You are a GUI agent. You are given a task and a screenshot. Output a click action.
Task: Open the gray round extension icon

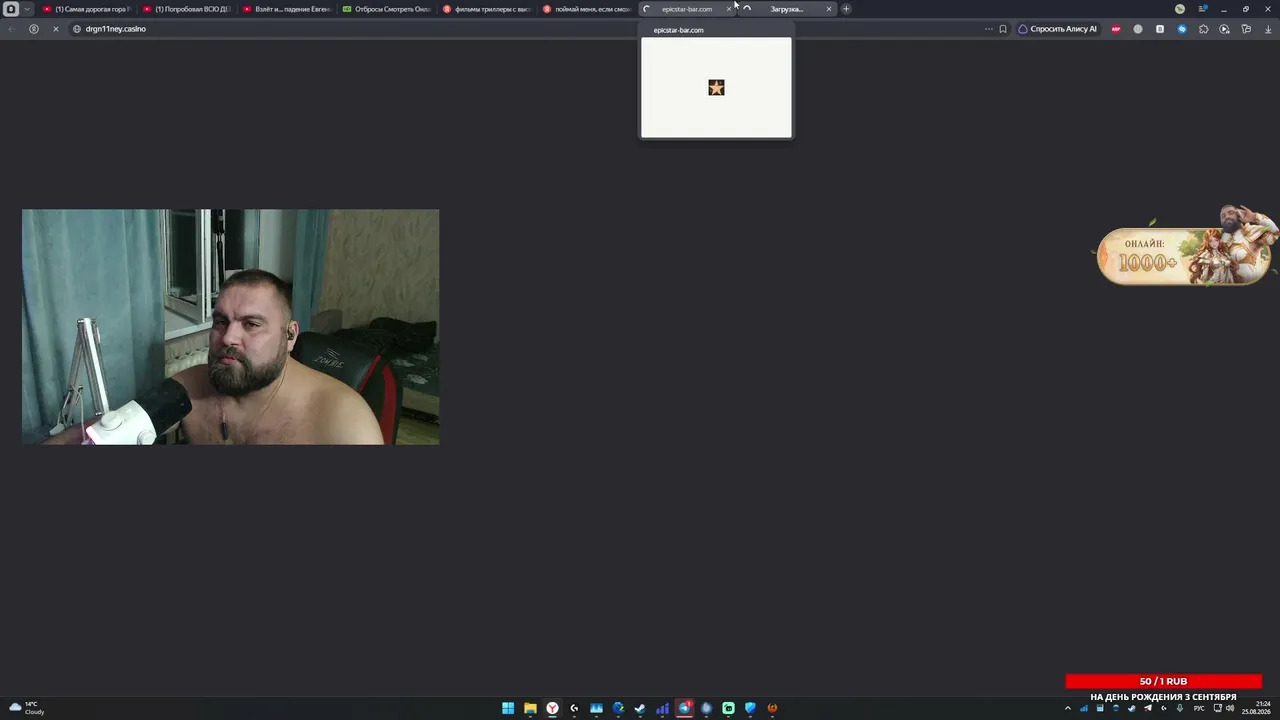1138,29
